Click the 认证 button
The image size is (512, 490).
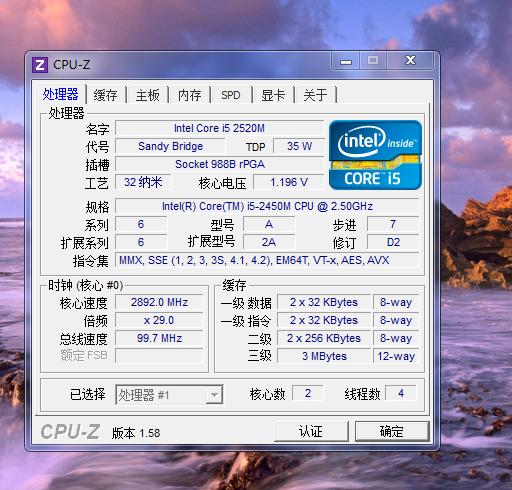(x=311, y=431)
